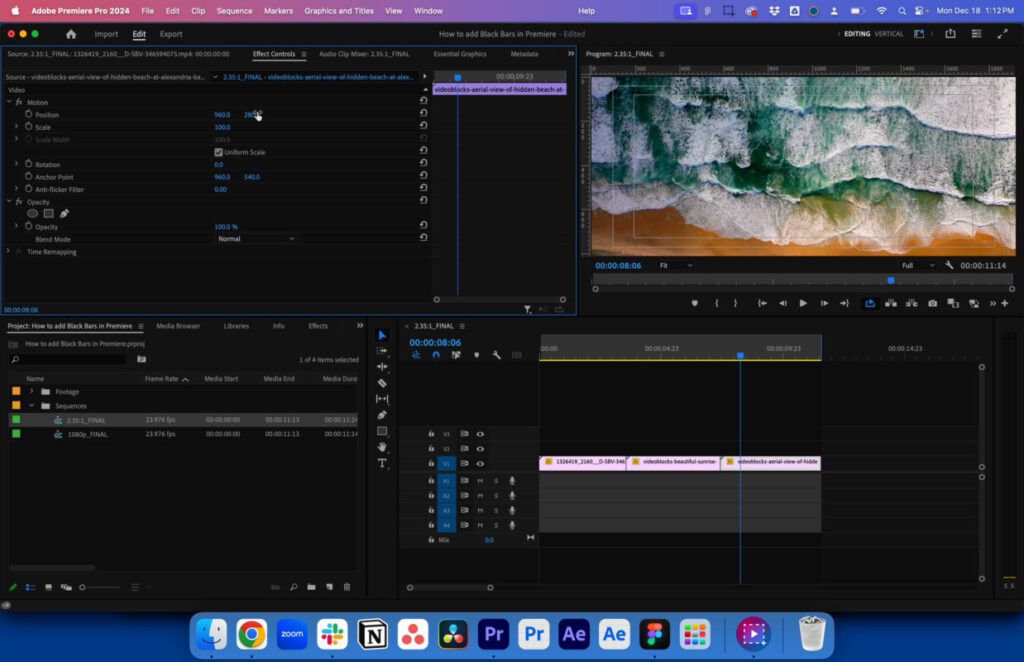Viewport: 1024px width, 662px height.
Task: Expand the Scale property
Action: [16, 127]
